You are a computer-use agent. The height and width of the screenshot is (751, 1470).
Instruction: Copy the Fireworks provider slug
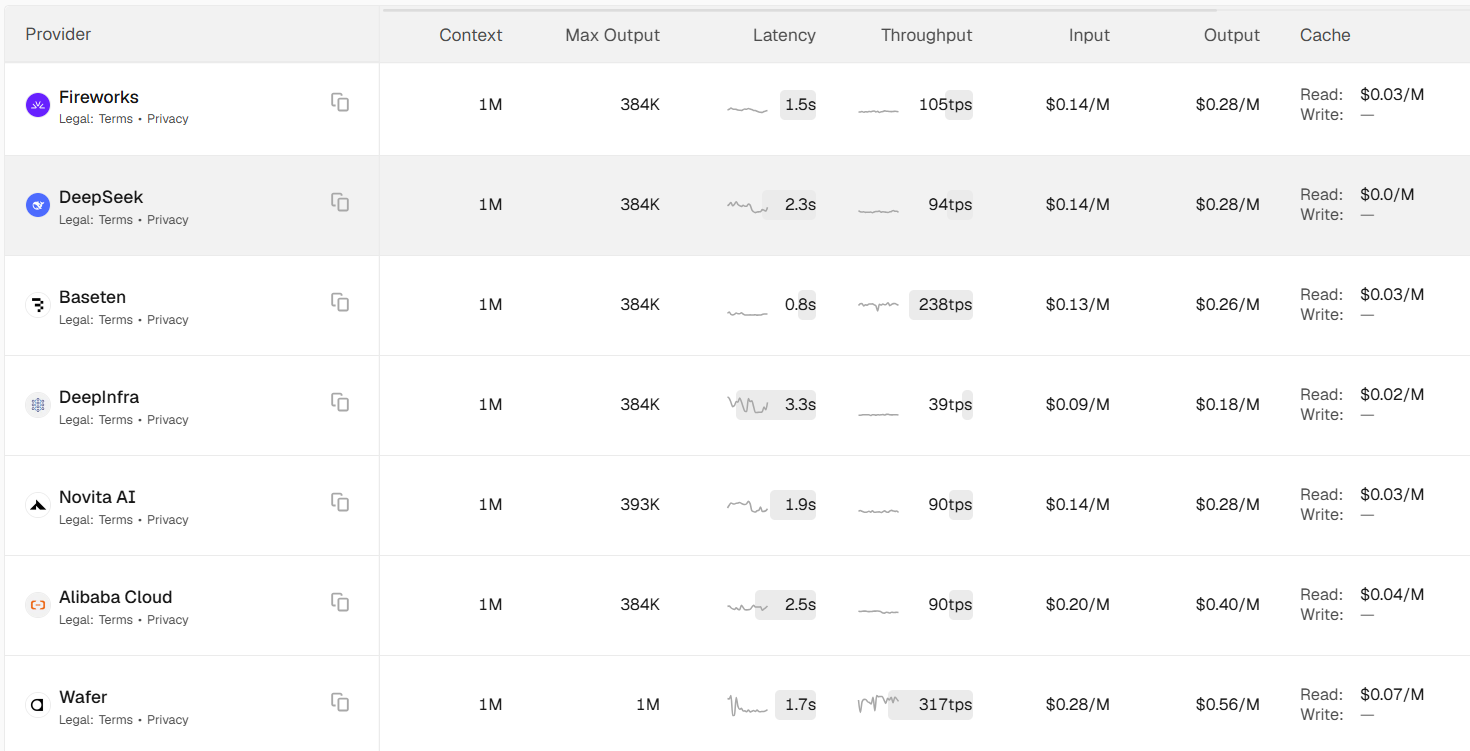pos(340,102)
